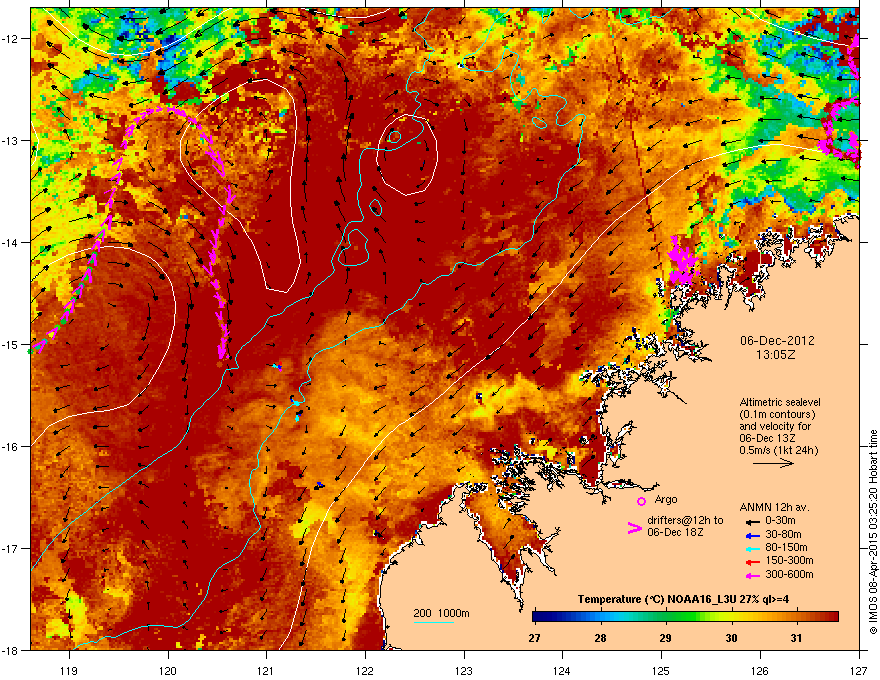Click the '0-30m' depth label
This screenshot has height=680, width=880.
(780, 521)
